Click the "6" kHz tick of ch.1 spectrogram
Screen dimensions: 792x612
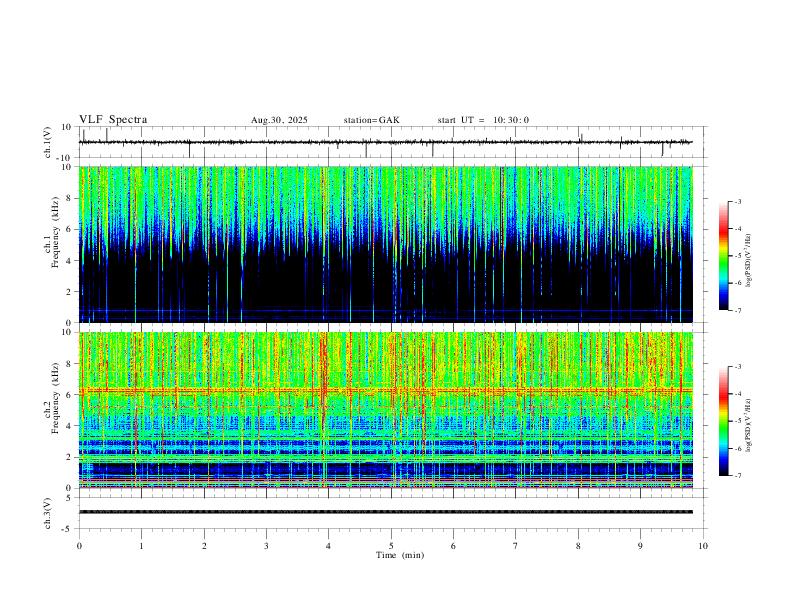[70, 230]
